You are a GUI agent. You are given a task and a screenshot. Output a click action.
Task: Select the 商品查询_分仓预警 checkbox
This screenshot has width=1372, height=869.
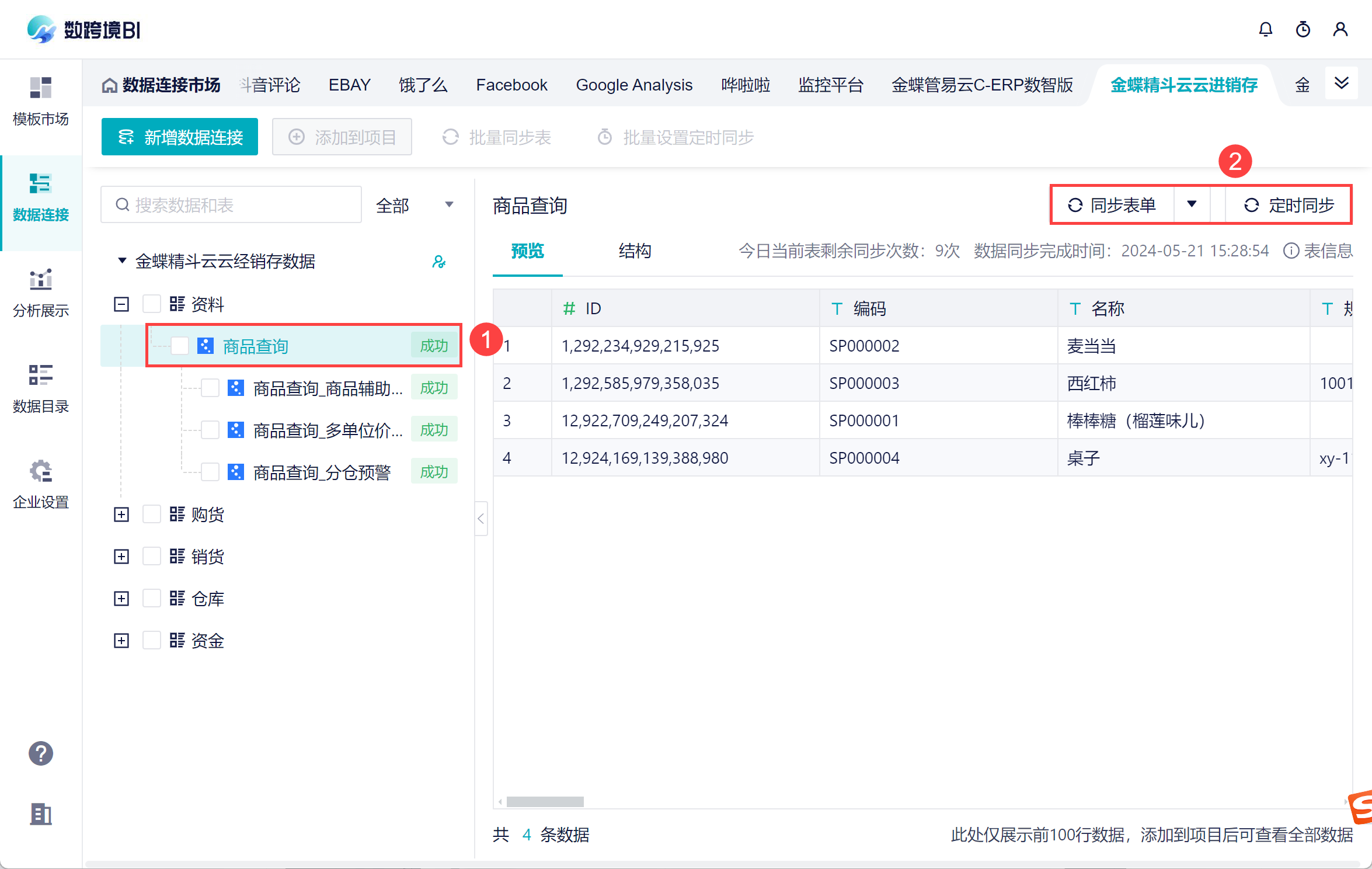(x=210, y=472)
